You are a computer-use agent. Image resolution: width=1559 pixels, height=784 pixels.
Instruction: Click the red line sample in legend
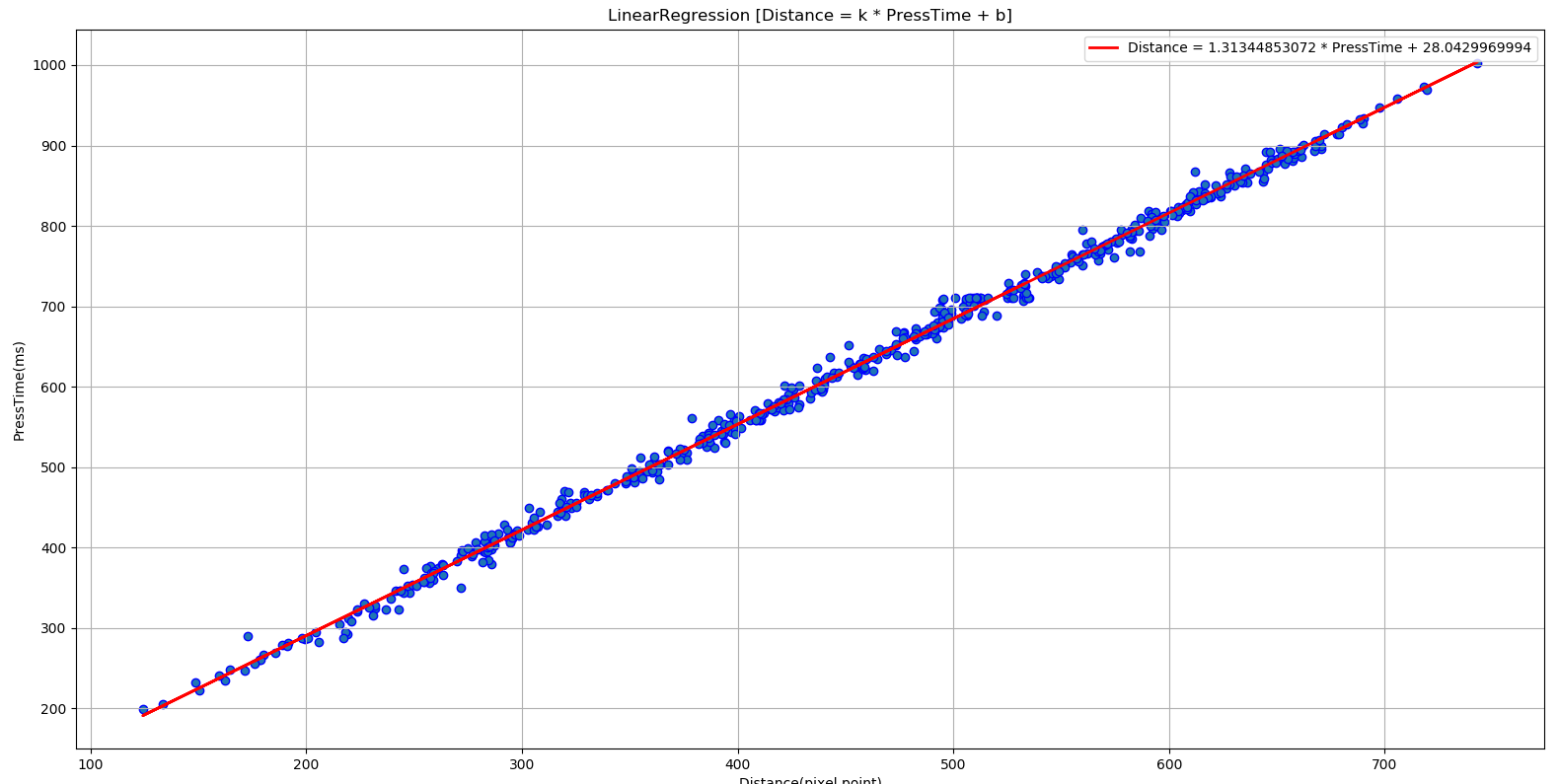[x=1104, y=47]
